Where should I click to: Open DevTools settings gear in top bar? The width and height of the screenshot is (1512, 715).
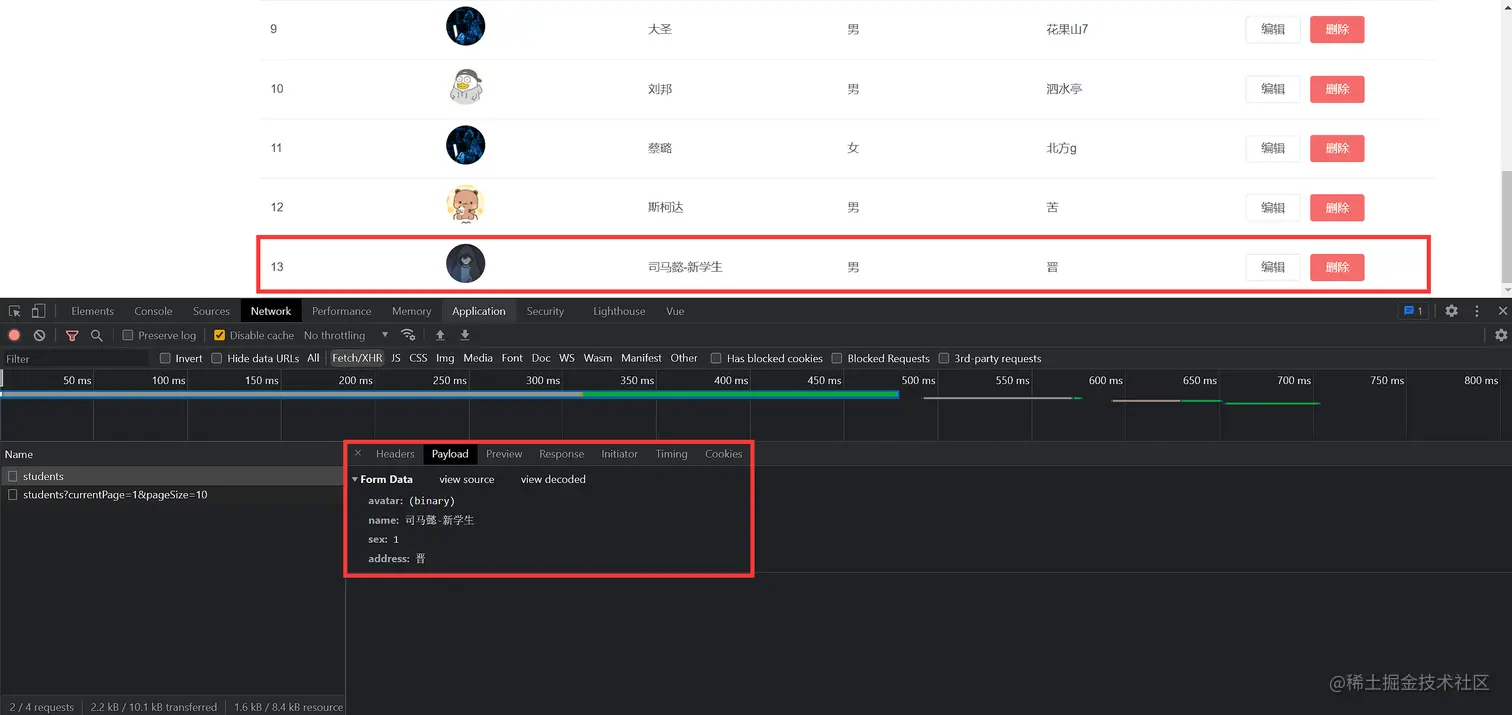coord(1451,311)
